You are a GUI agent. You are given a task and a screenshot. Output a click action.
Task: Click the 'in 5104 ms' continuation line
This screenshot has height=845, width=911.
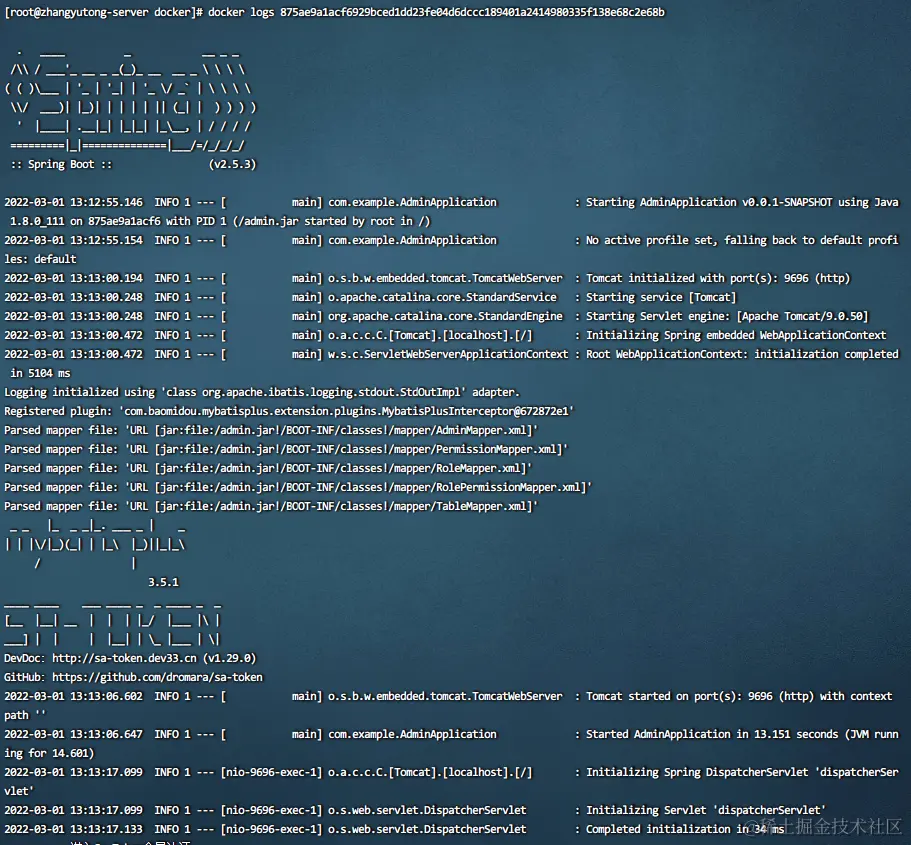tap(40, 373)
